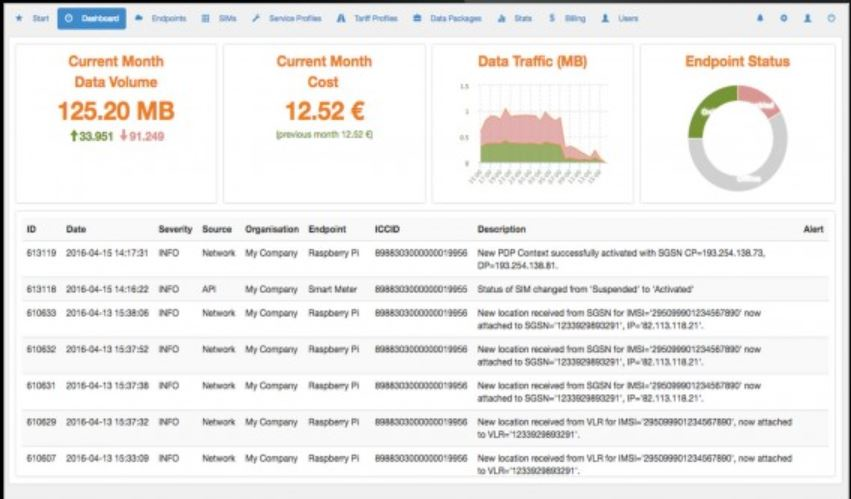This screenshot has width=851, height=499.
Task: Click the SIM status changed description
Action: pos(585,289)
